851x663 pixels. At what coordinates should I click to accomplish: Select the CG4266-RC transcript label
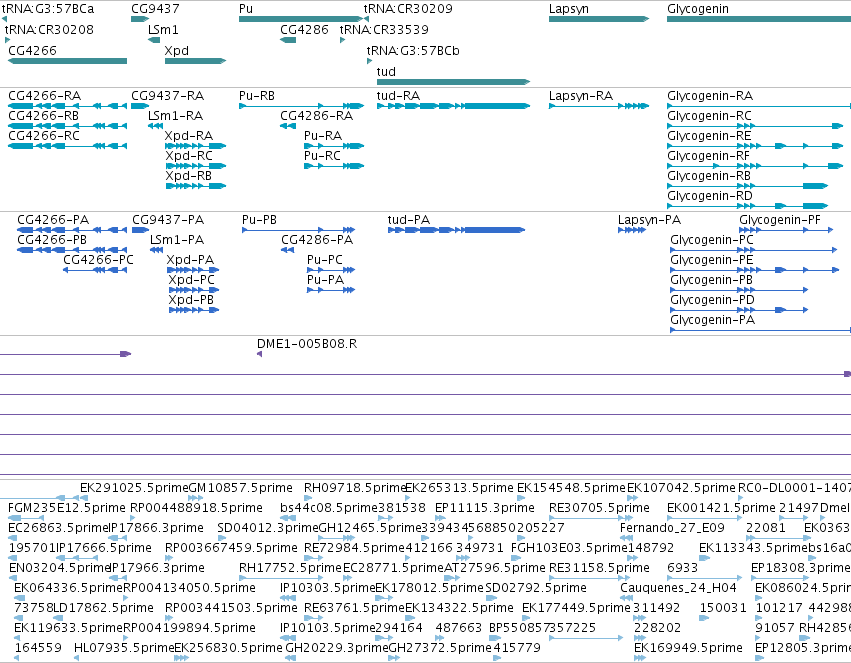pos(43,136)
